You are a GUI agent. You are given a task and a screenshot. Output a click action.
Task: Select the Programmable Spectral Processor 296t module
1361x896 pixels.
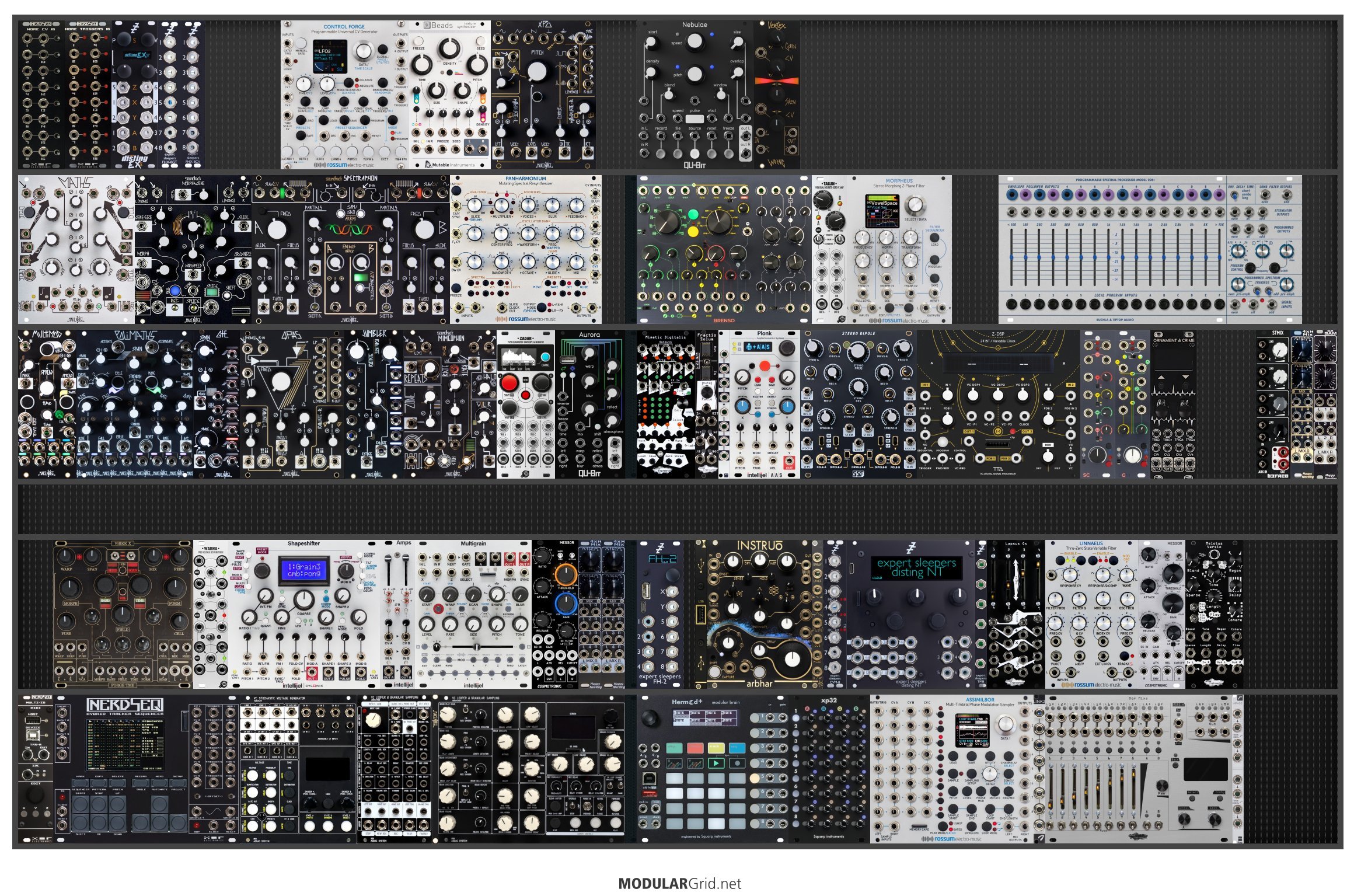coord(1150,250)
